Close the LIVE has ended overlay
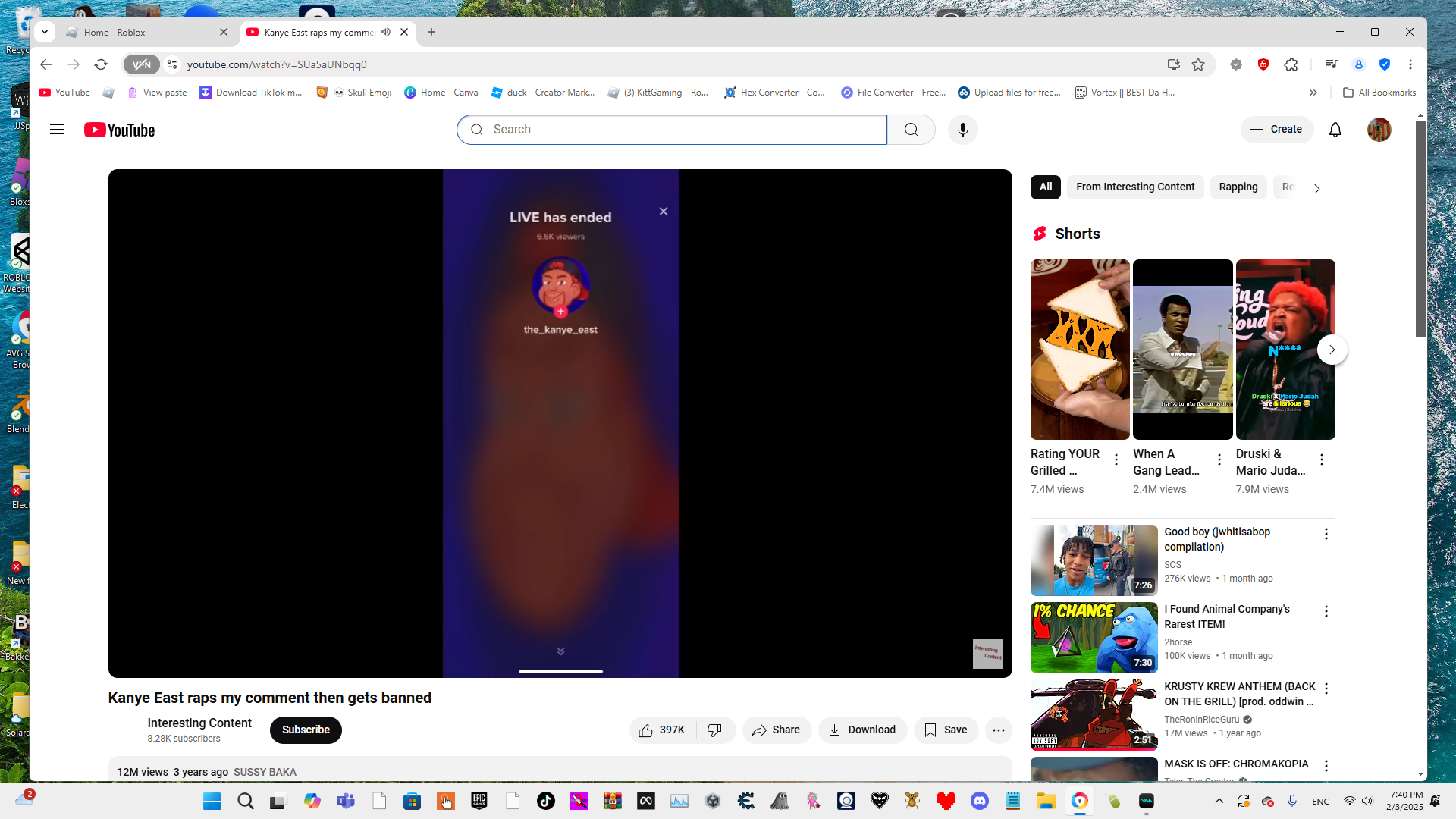 pos(664,212)
